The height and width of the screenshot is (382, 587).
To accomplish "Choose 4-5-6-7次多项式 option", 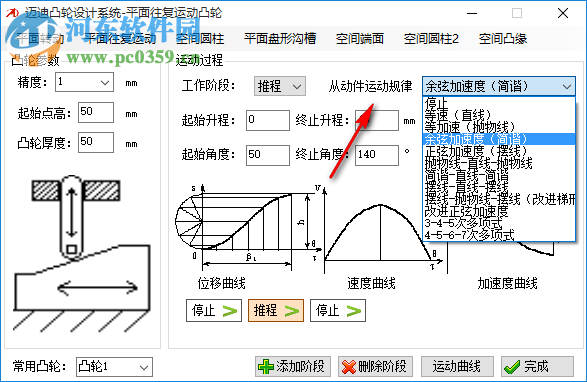I will (x=499, y=235).
